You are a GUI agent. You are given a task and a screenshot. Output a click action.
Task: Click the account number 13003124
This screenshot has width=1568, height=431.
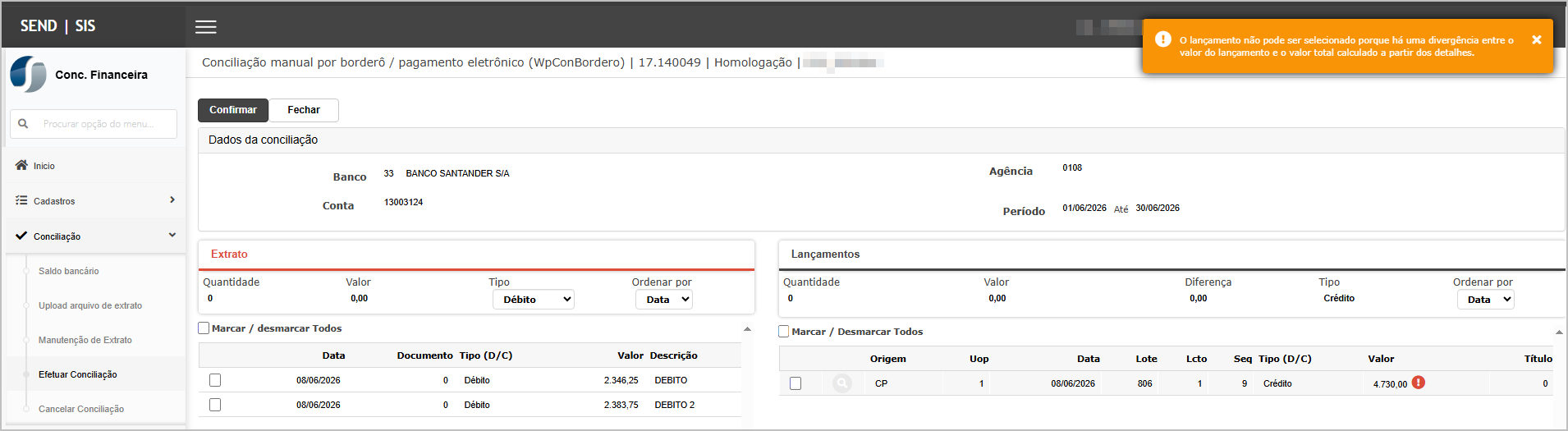403,202
